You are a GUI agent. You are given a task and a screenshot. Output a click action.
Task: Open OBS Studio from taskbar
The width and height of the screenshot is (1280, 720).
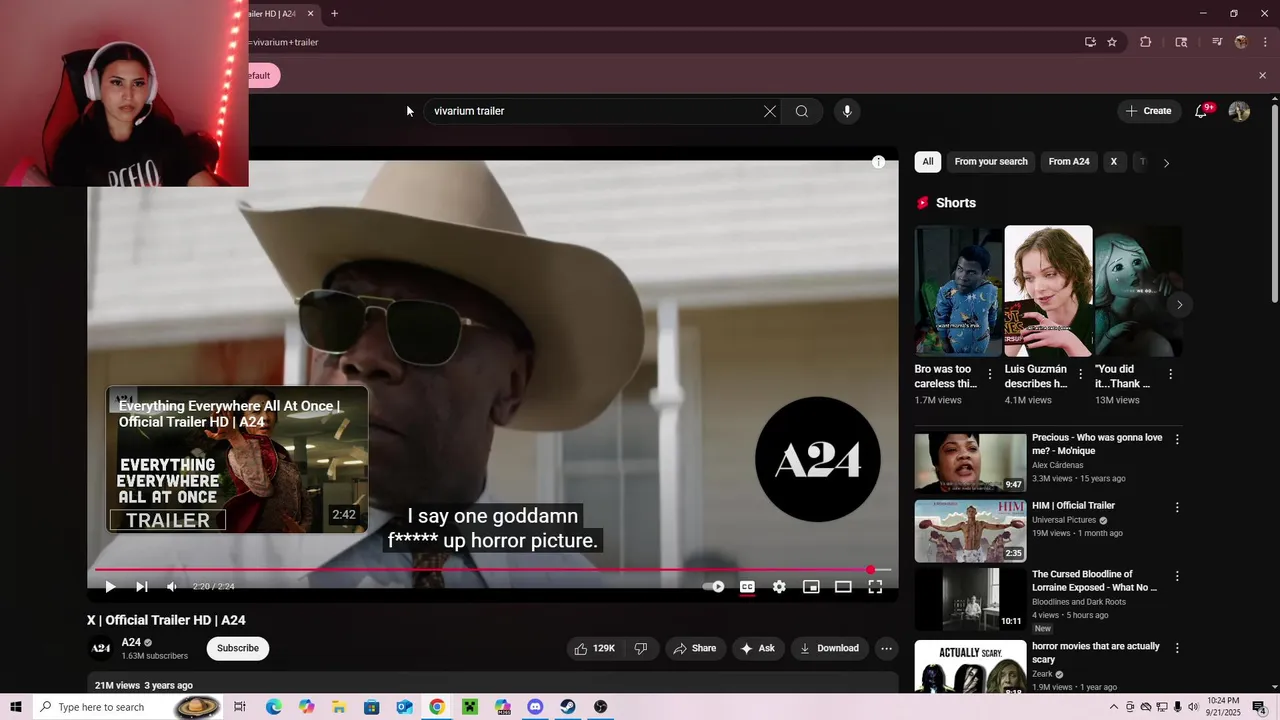(x=600, y=707)
